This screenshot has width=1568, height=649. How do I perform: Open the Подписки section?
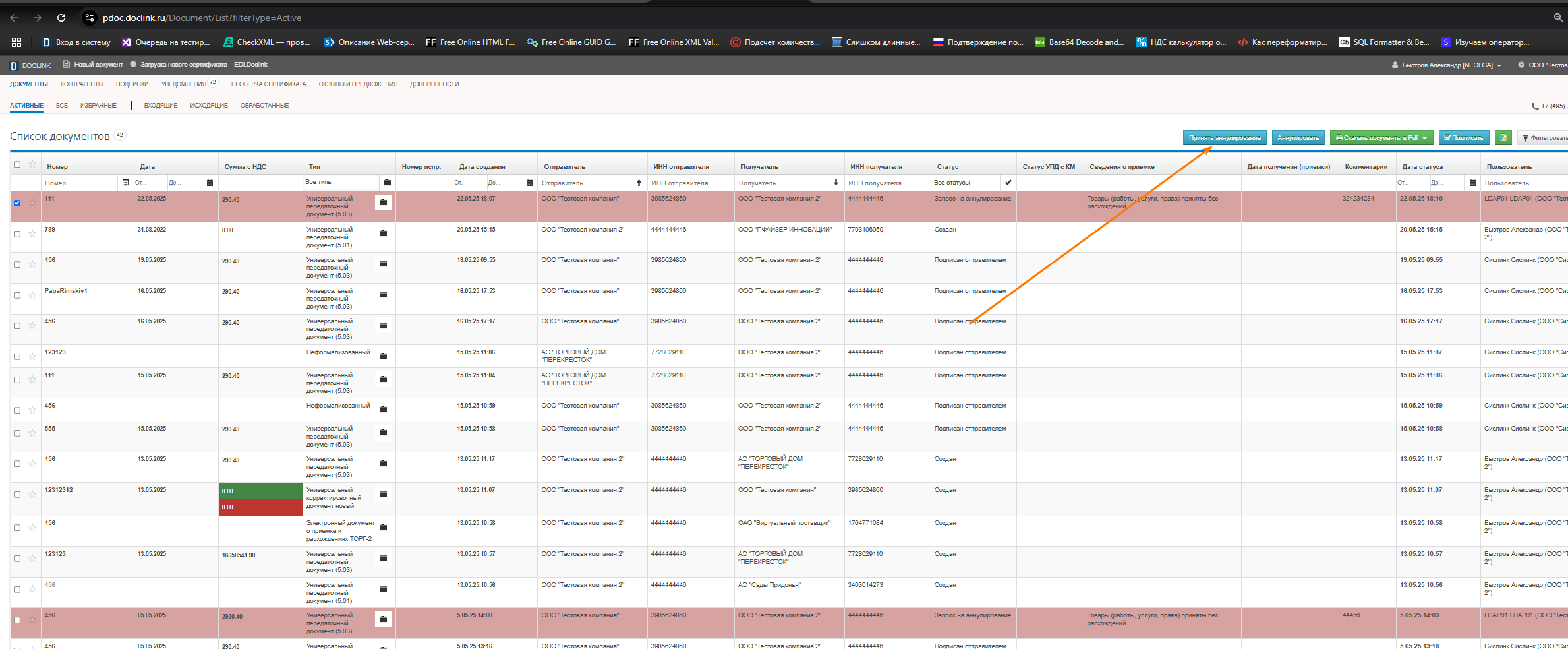point(132,84)
